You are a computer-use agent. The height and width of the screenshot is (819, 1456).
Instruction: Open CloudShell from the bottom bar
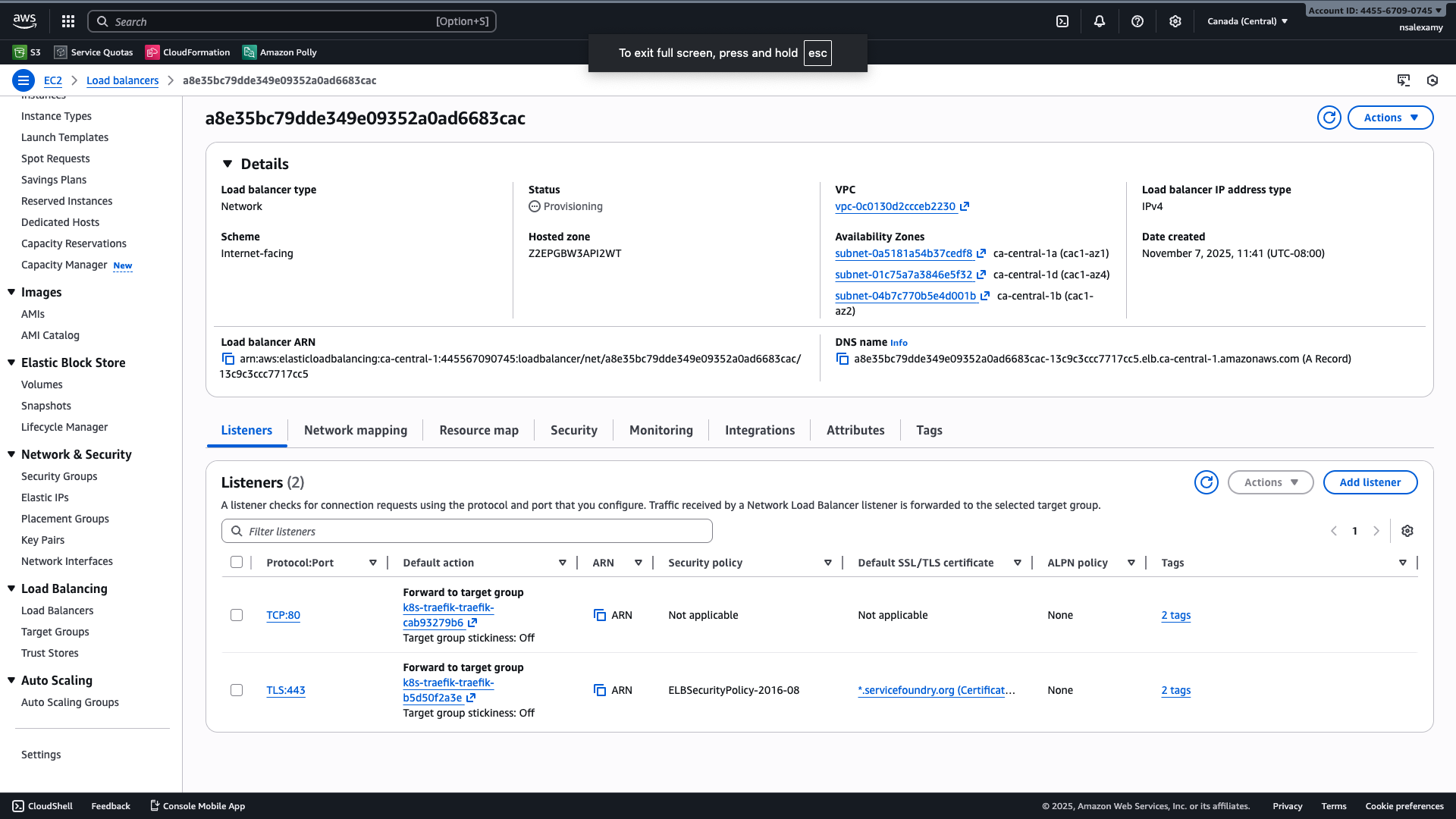point(42,805)
